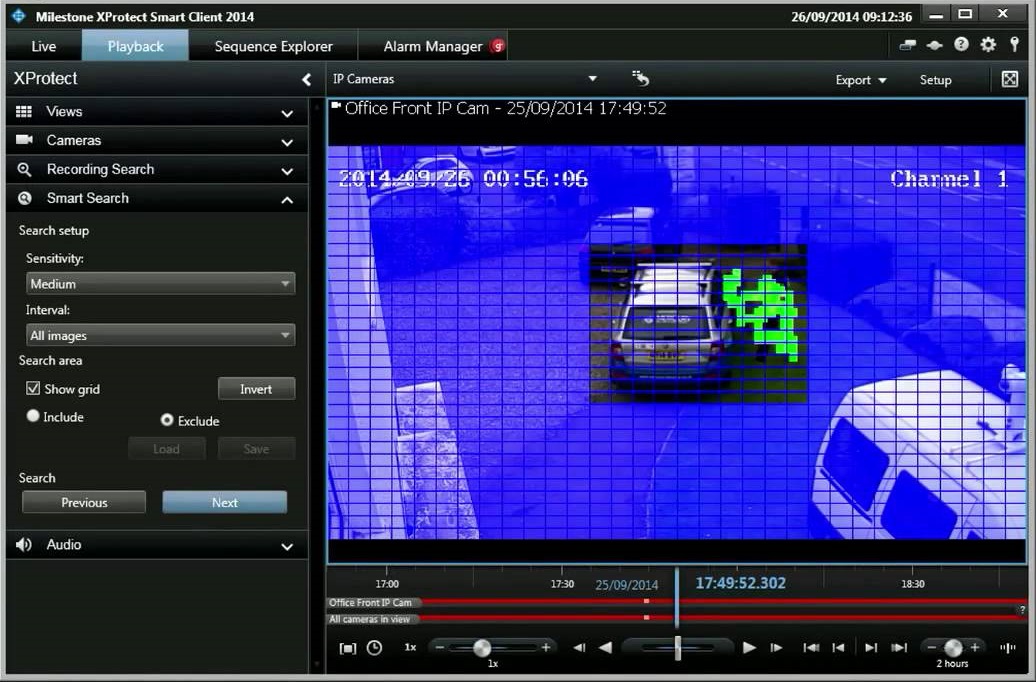Jump to last sequence in database
1036x682 pixels.
coord(899,648)
